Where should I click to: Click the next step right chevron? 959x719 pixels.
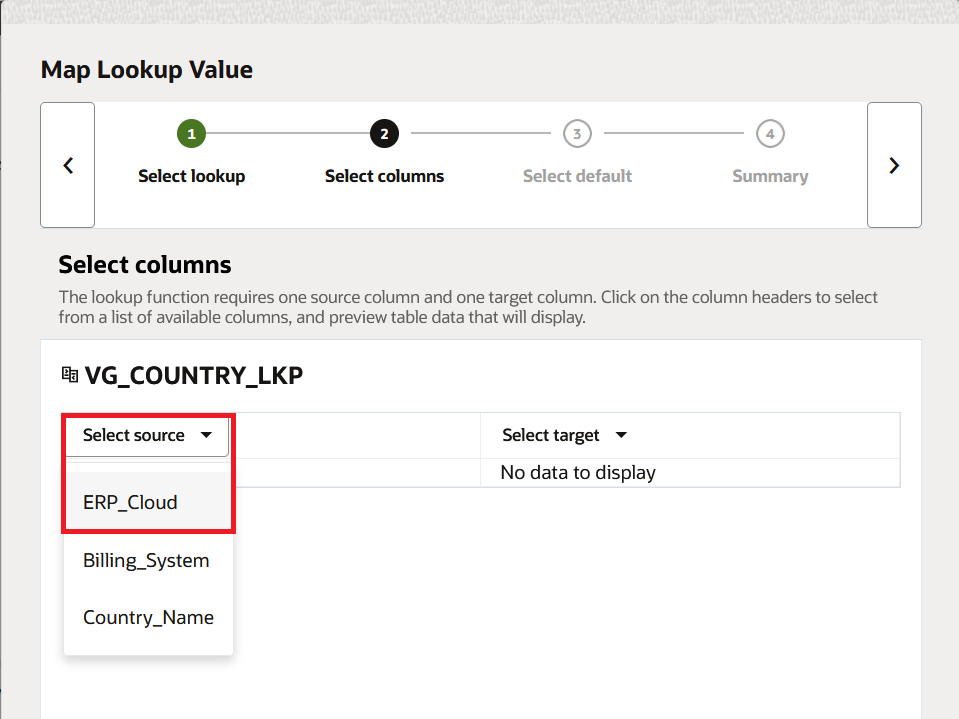(894, 166)
